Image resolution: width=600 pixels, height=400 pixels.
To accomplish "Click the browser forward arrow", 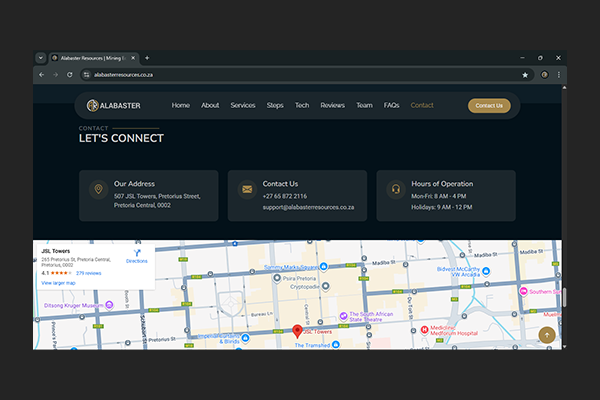I will [55, 75].
